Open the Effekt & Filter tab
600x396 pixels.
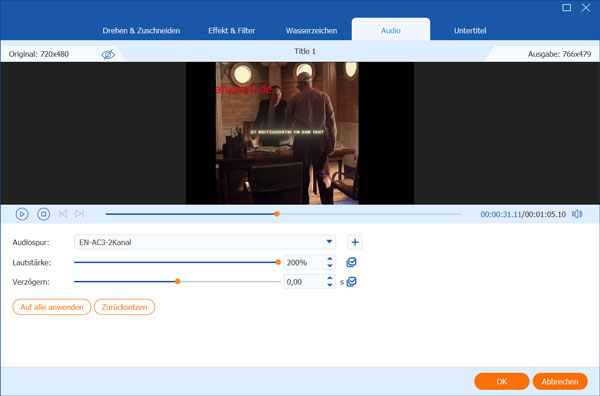(x=232, y=31)
